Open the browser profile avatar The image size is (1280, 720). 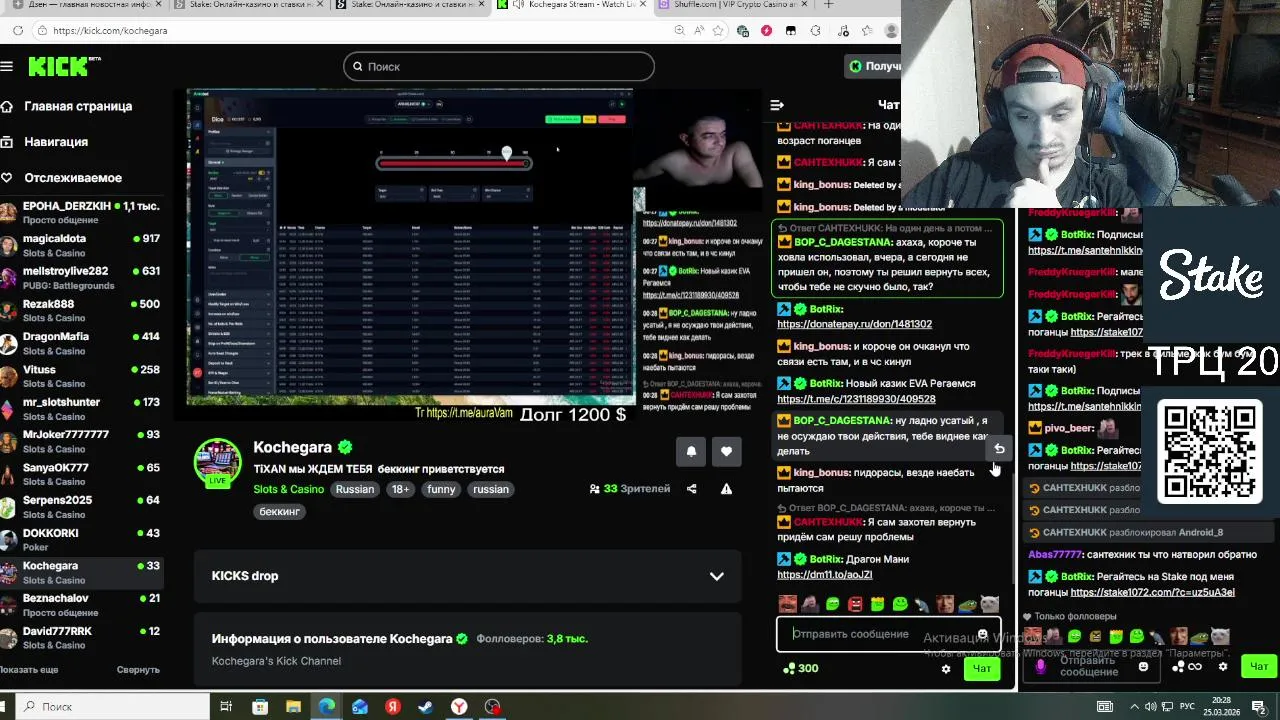[892, 31]
